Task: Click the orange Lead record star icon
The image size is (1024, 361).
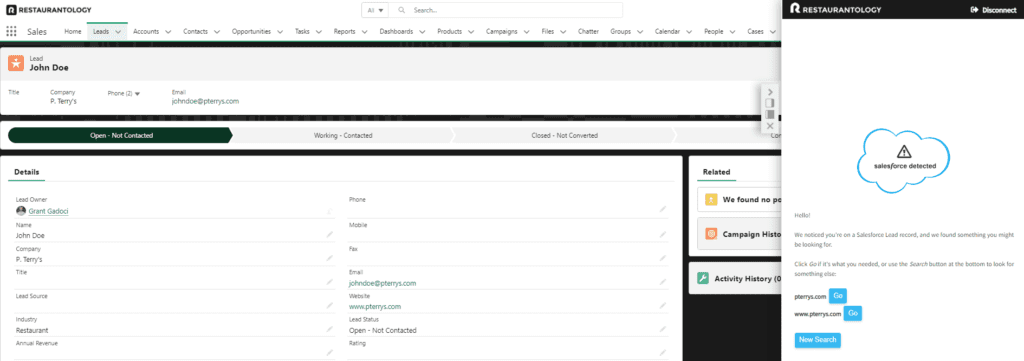Action: pyautogui.click(x=16, y=63)
